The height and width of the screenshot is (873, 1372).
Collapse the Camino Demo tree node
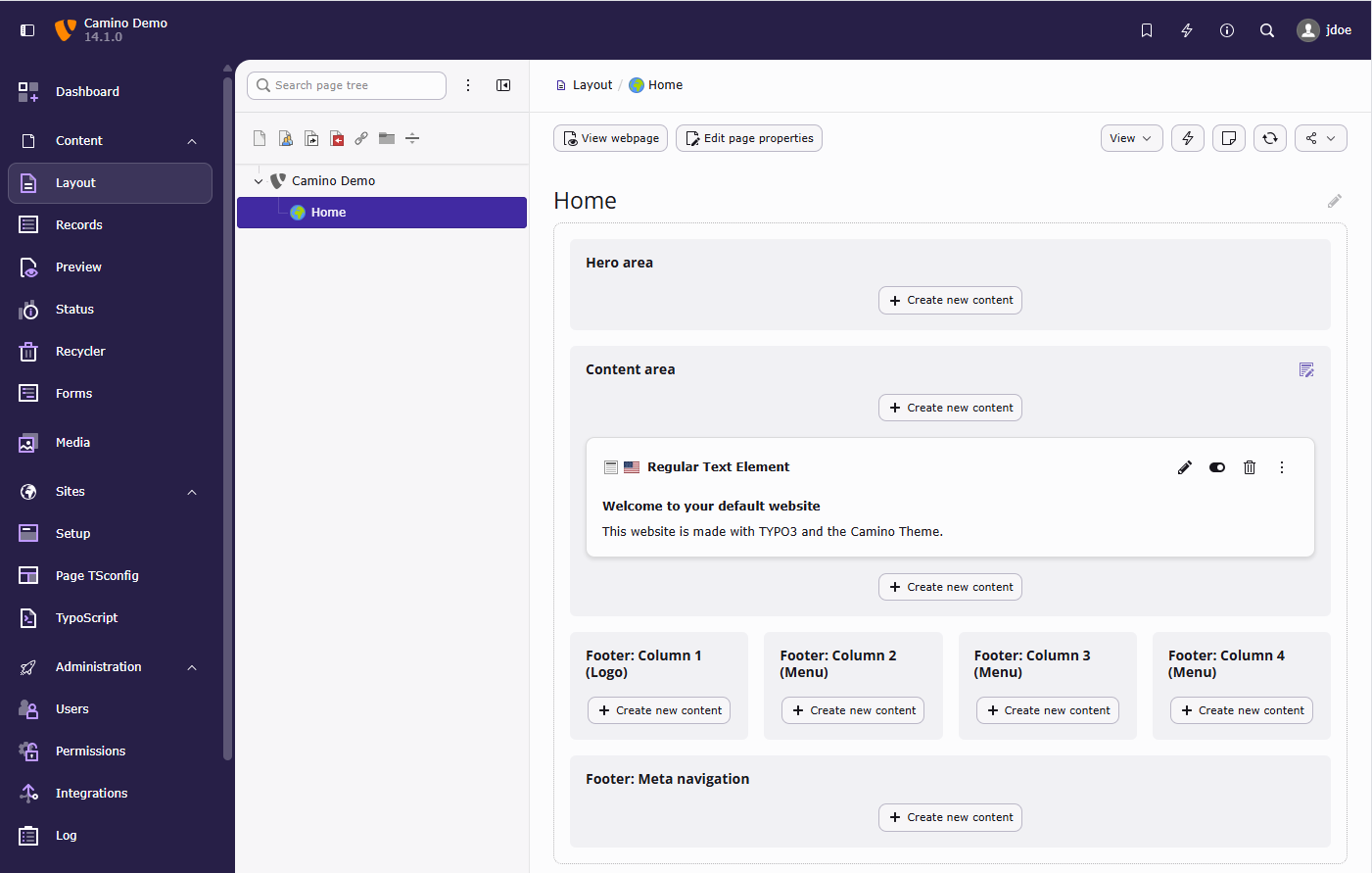259,180
